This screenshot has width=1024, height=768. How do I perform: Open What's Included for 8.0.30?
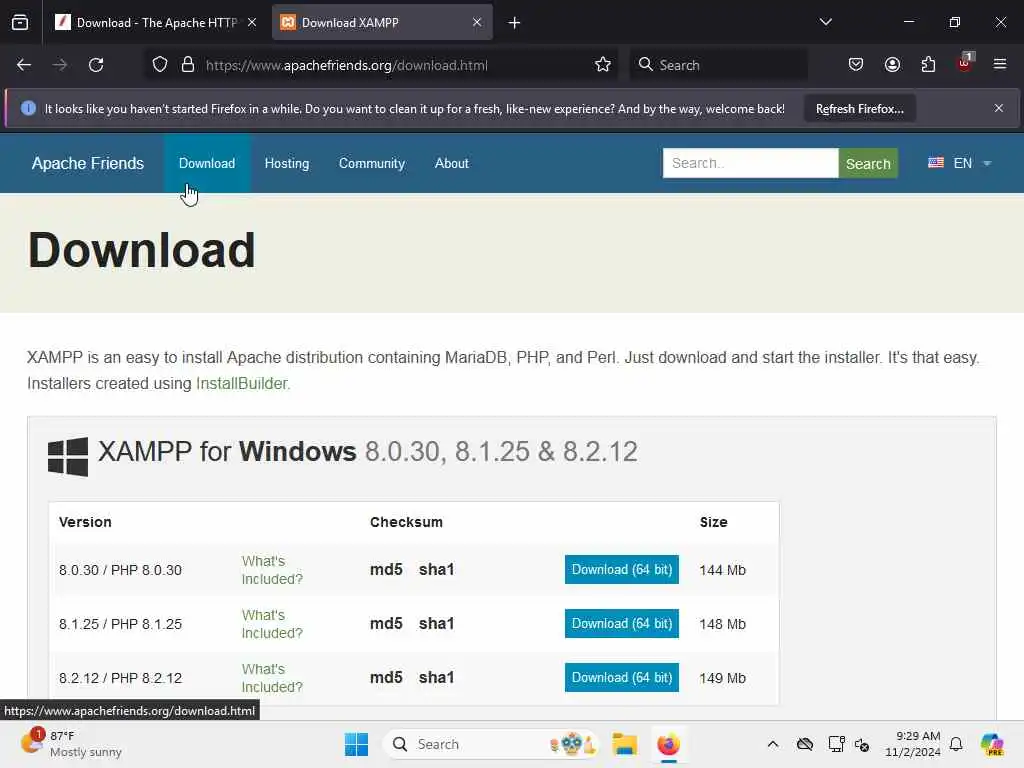pyautogui.click(x=272, y=570)
